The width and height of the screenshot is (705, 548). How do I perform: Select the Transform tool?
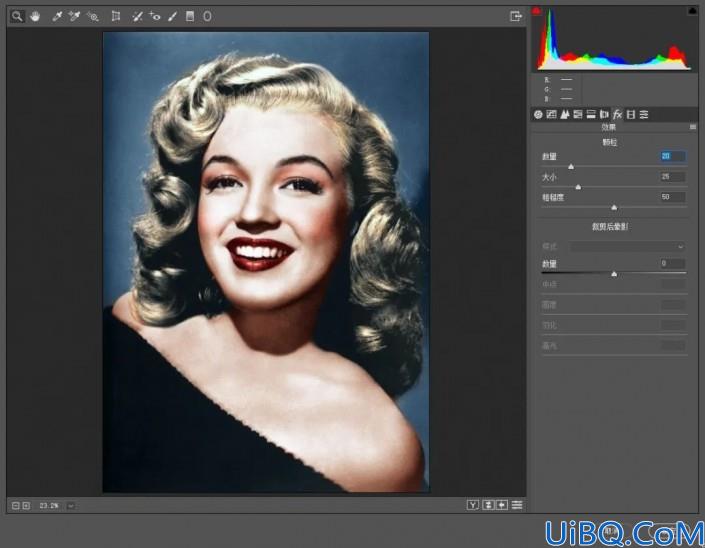(x=116, y=17)
